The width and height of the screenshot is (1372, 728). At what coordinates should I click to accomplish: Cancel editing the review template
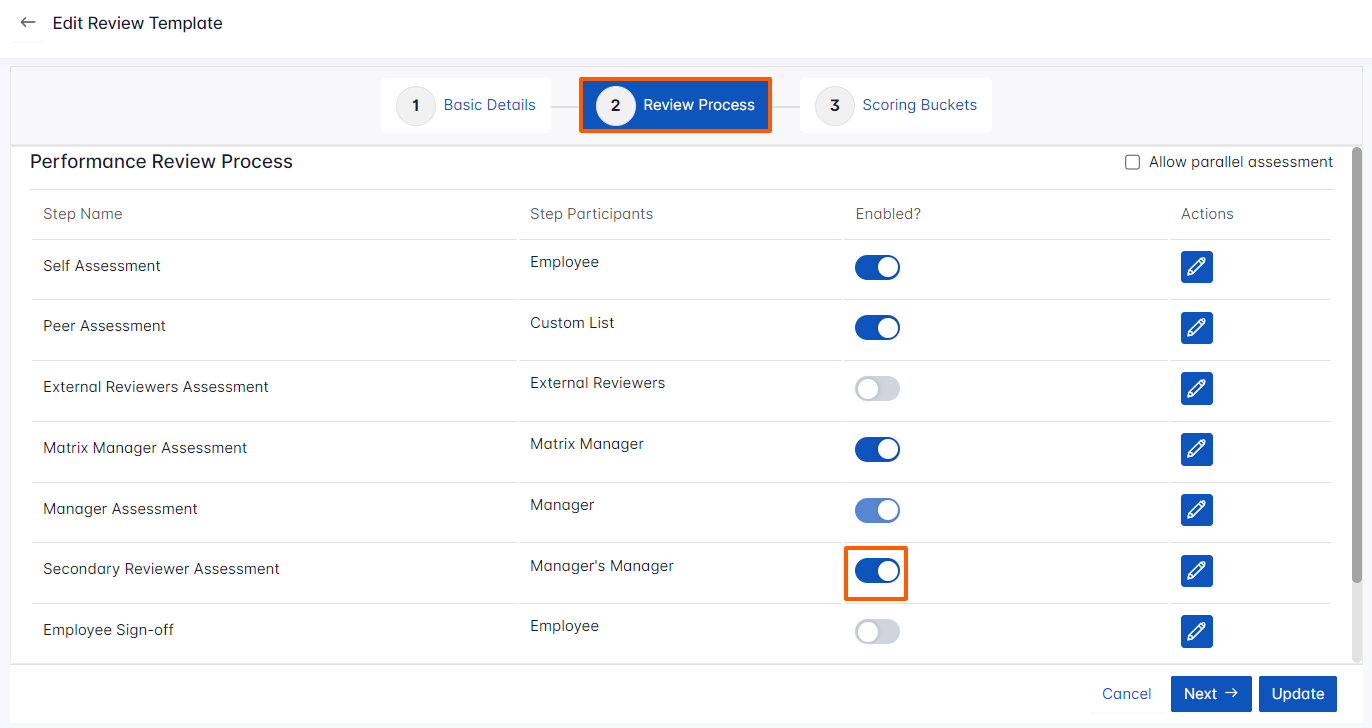[x=1126, y=693]
